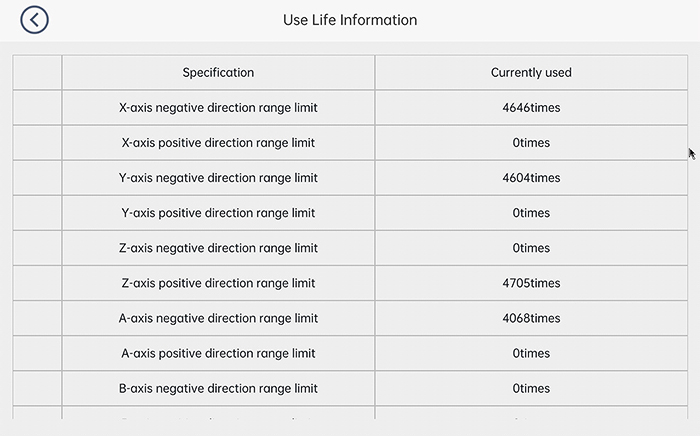Click the back arrow icon
The height and width of the screenshot is (436, 700).
tap(34, 20)
